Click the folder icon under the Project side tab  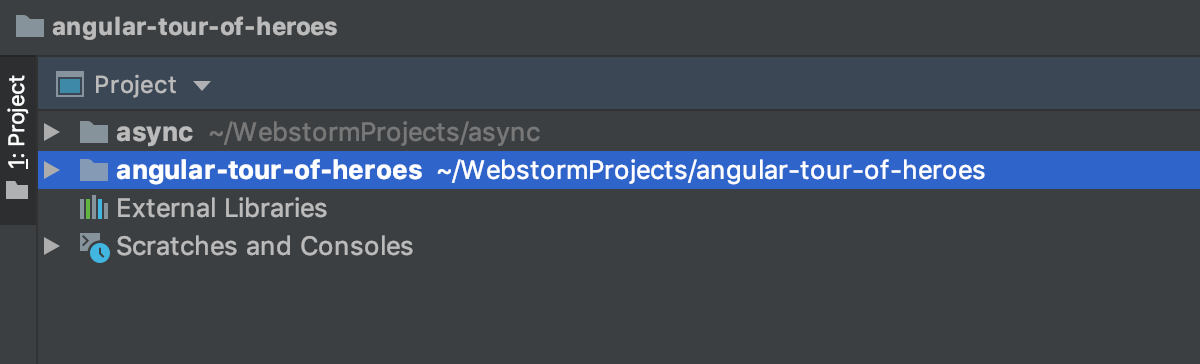[17, 190]
